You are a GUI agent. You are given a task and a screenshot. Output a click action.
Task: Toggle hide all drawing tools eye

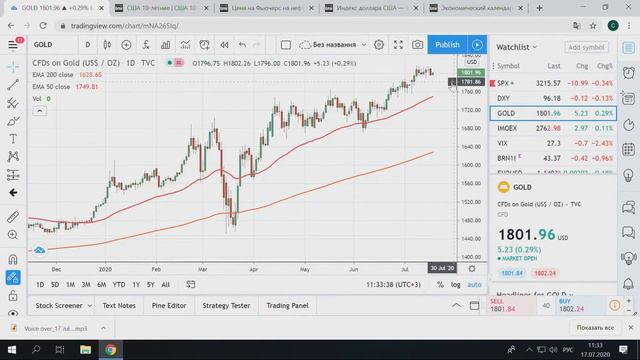[13, 313]
